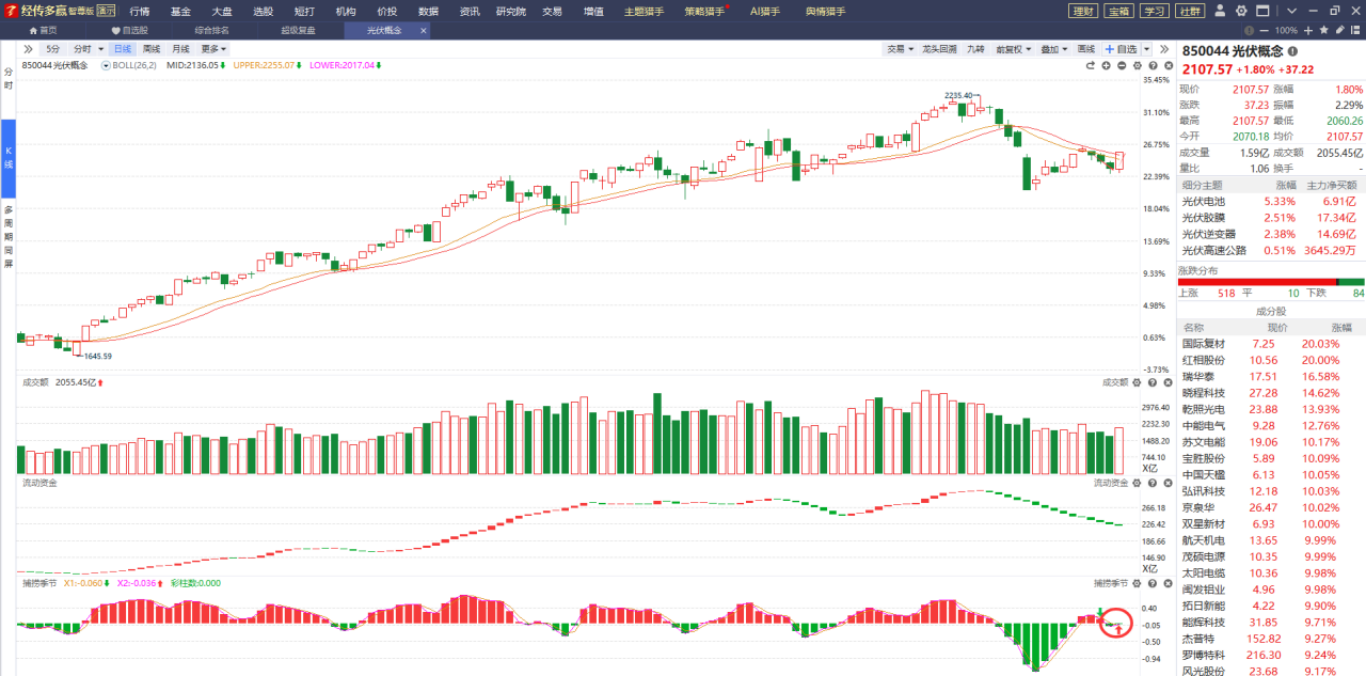
Task: Select the 5分 period option
Action: click(x=53, y=49)
